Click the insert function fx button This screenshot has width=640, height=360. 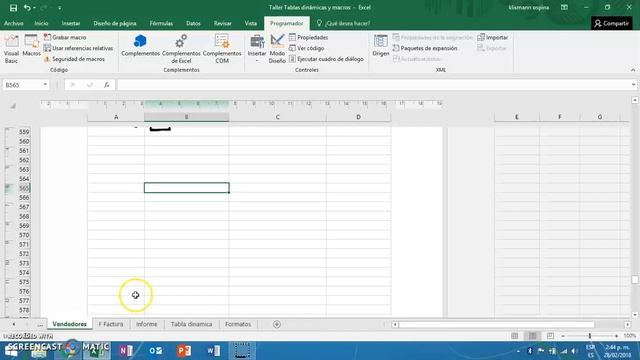(x=107, y=85)
